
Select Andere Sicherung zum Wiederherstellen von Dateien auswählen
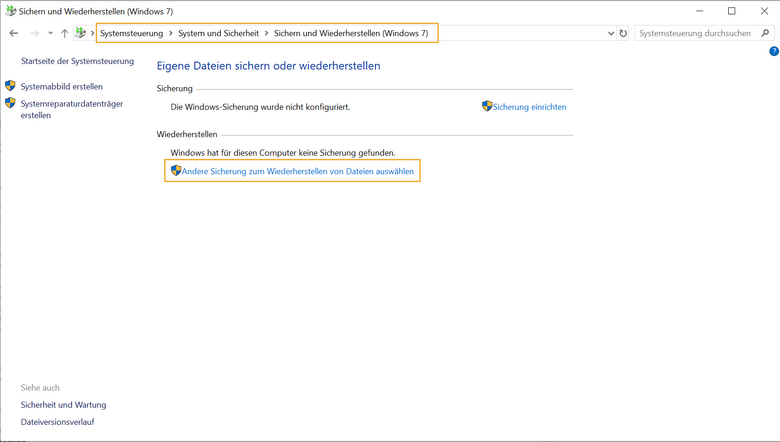pyautogui.click(x=298, y=172)
